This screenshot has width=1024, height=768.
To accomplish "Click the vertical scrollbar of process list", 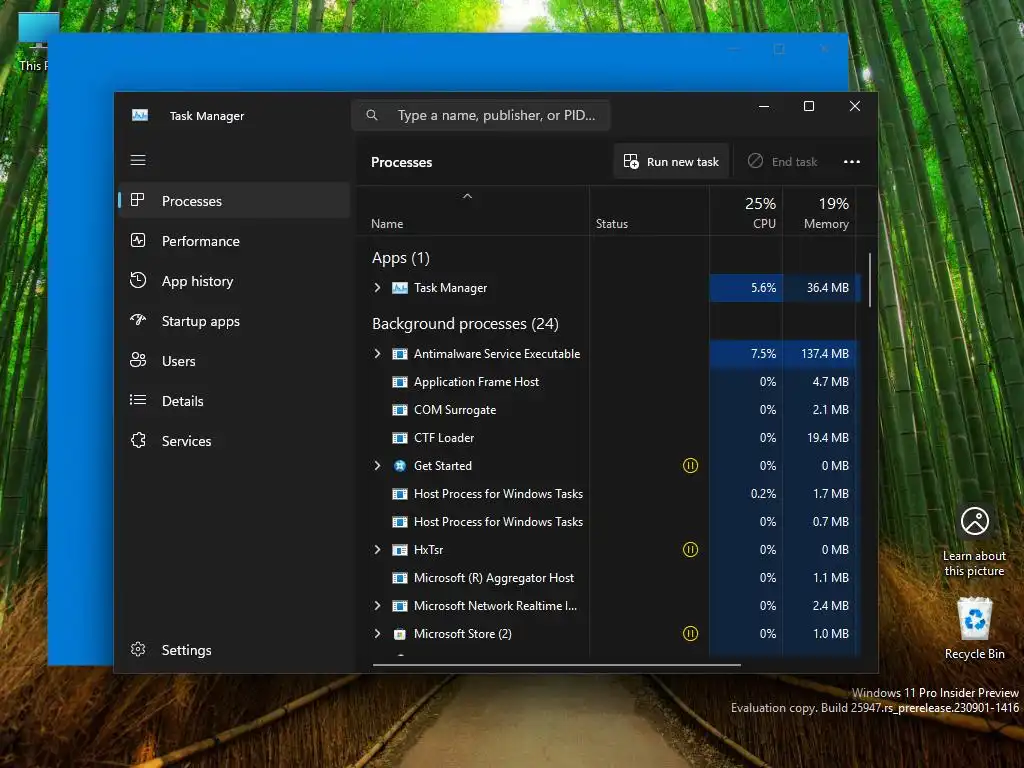I will tap(870, 280).
